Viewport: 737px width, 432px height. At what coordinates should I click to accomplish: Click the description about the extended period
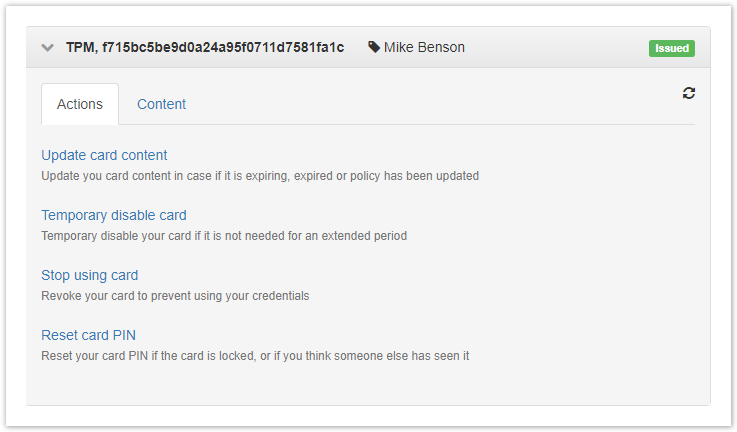[x=224, y=236]
